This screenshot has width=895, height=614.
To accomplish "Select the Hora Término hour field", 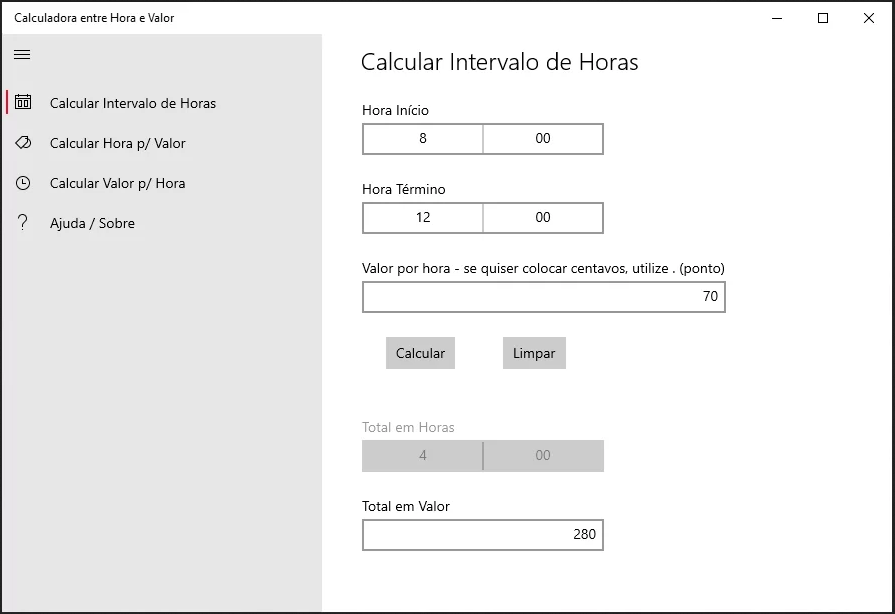I will pos(422,218).
